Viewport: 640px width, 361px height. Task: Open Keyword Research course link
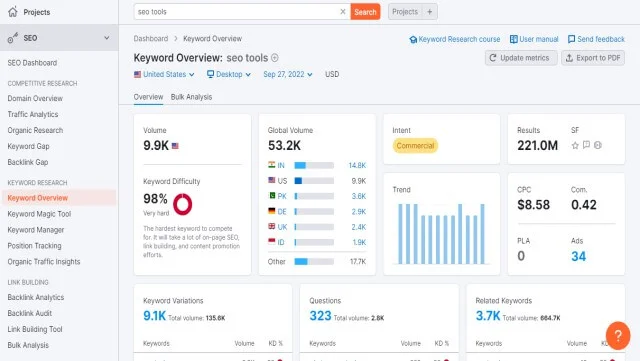point(455,39)
